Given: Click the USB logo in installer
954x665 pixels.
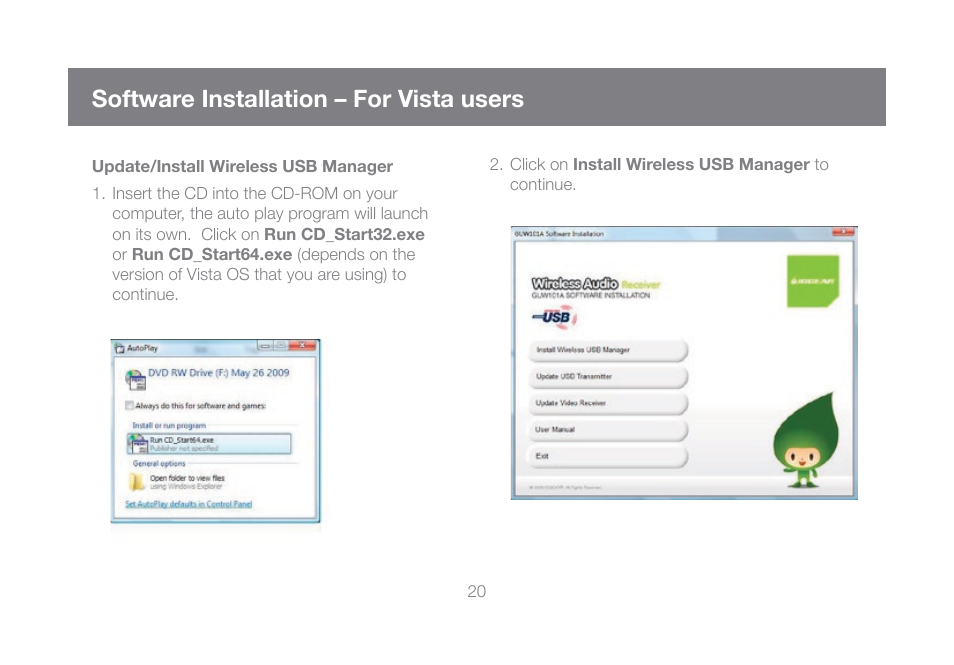Looking at the screenshot, I should tap(554, 317).
